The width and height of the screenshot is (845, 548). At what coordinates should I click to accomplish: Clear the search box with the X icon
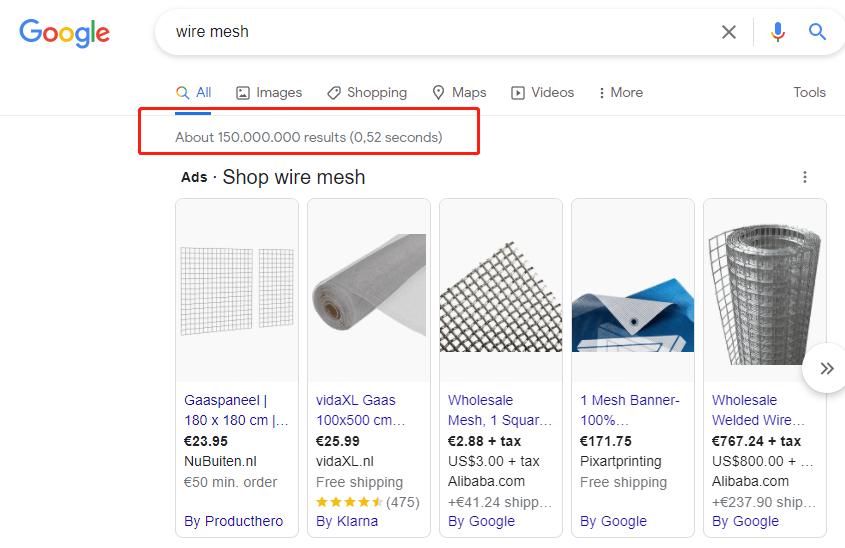tap(729, 32)
